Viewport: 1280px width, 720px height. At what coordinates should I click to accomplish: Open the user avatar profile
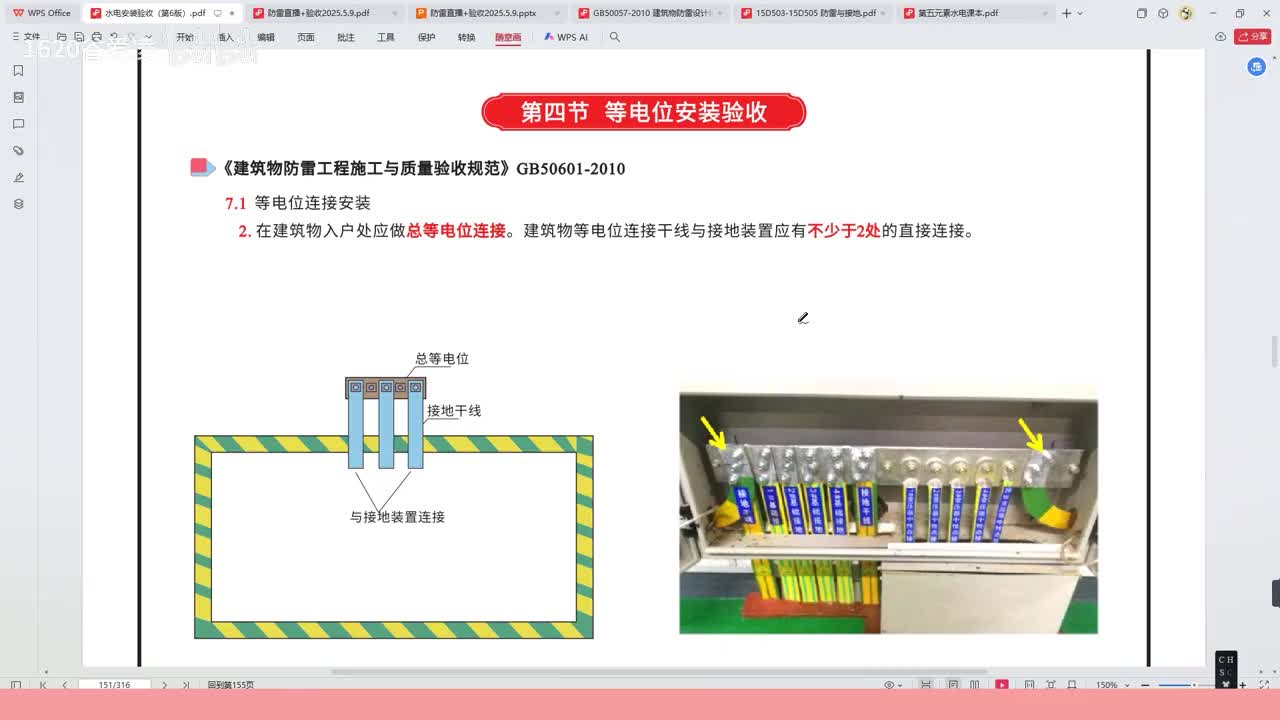click(x=1186, y=13)
